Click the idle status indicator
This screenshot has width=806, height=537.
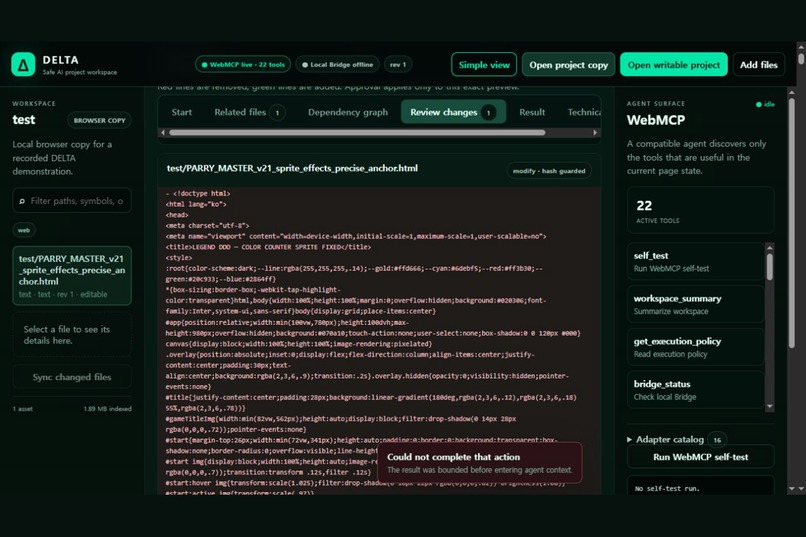(x=765, y=104)
